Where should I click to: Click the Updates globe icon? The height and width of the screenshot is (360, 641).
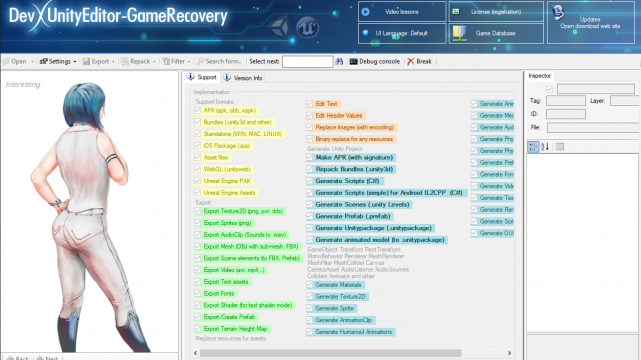pos(558,12)
